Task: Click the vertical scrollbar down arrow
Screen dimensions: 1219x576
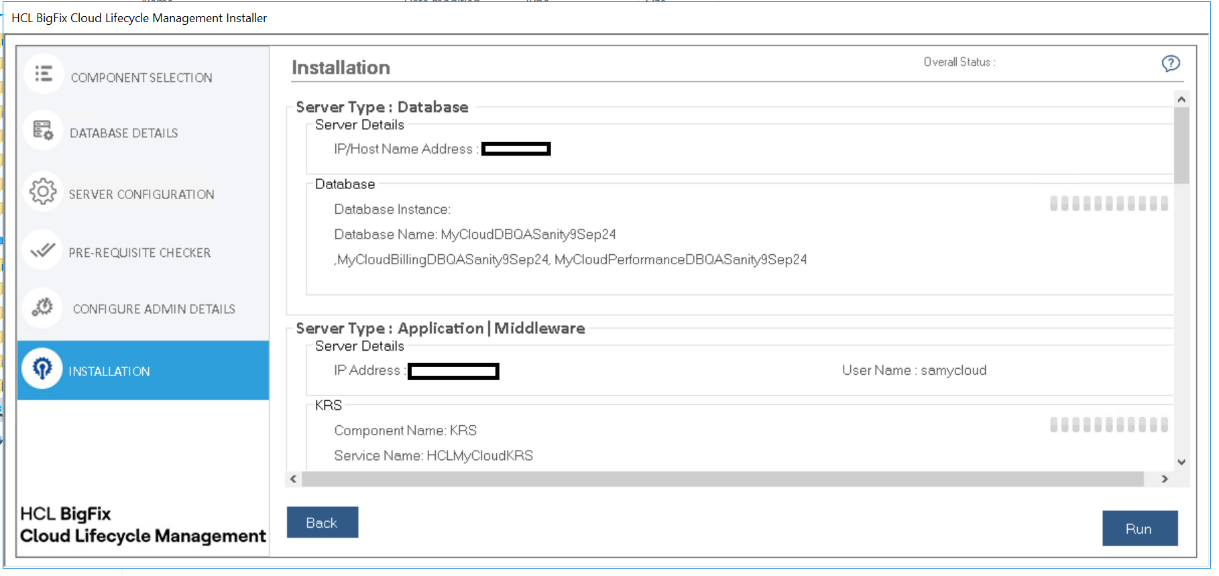Action: click(x=1181, y=461)
